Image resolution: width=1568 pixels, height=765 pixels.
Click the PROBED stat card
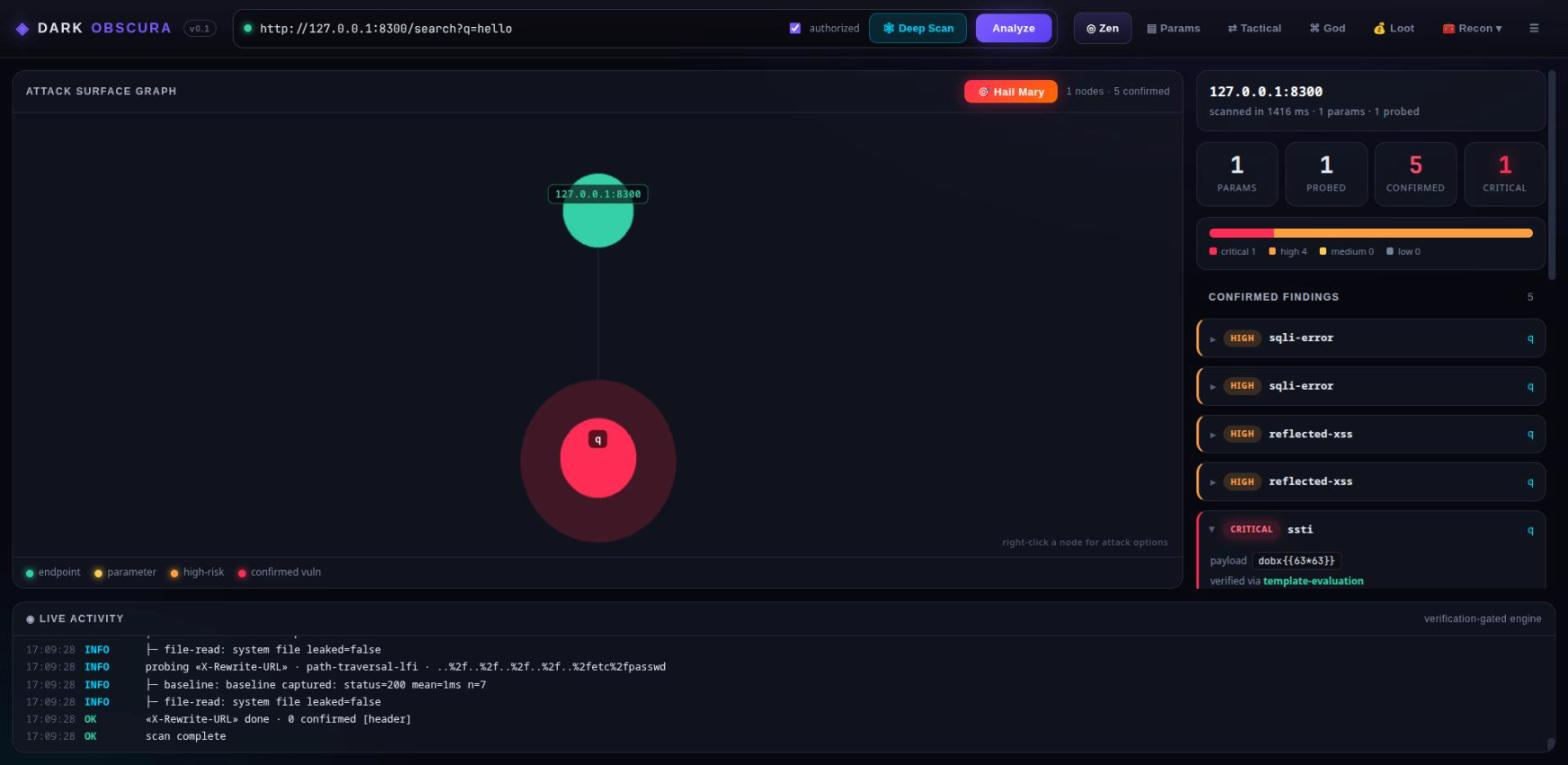coord(1326,174)
